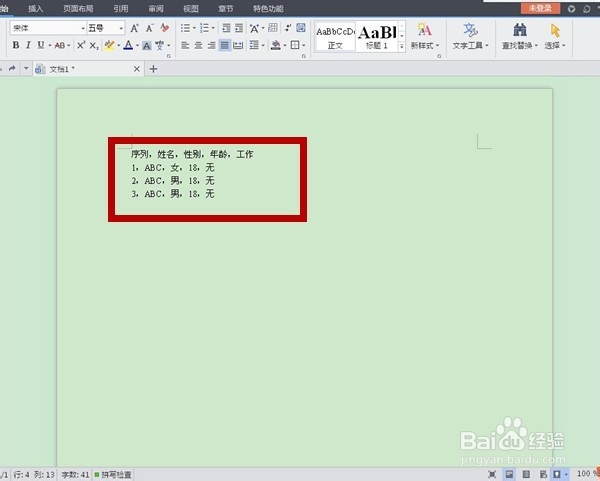Decrease paragraph indent
The image size is (600, 481).
click(226, 28)
